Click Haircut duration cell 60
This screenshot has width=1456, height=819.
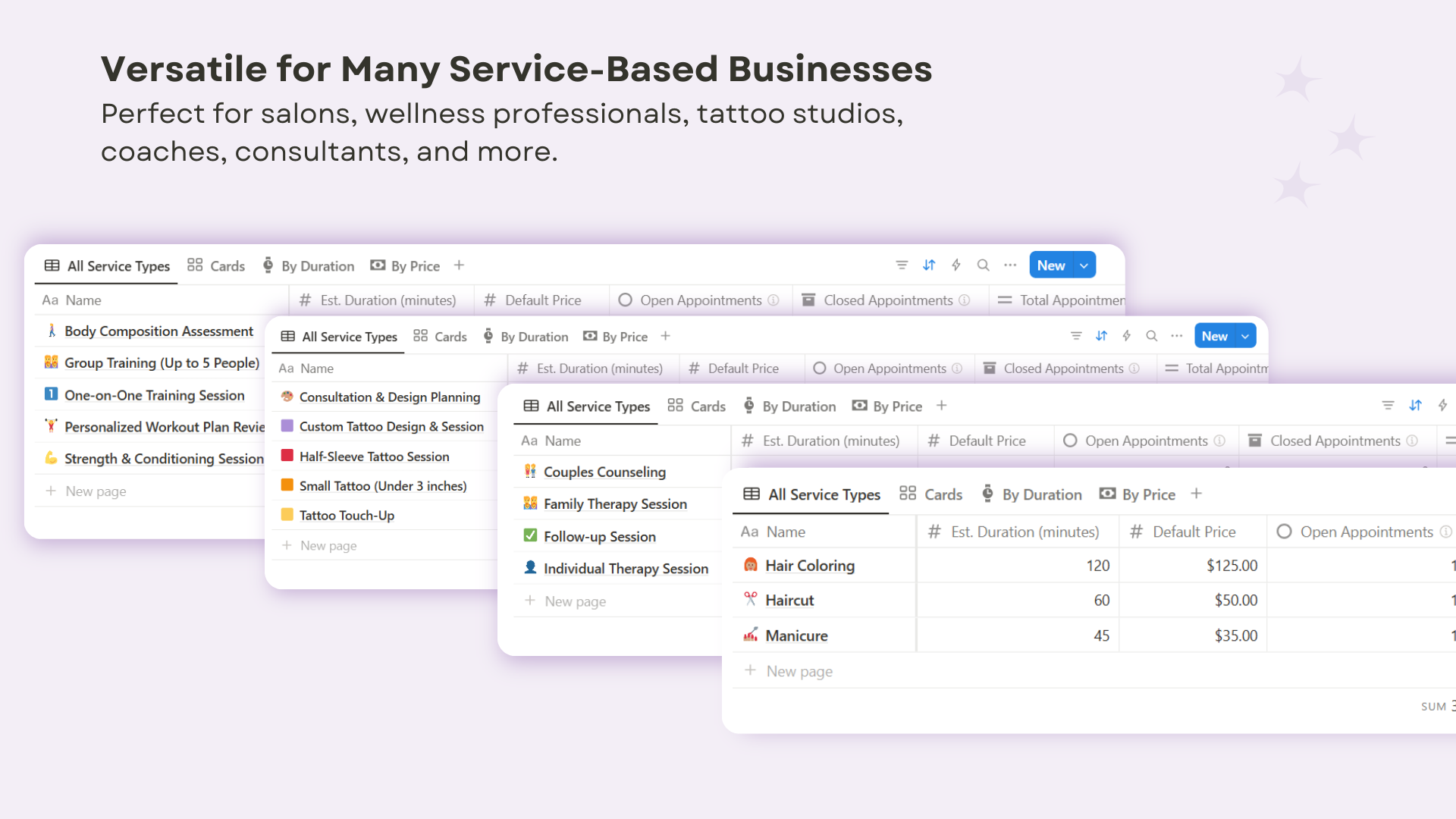tap(1018, 600)
